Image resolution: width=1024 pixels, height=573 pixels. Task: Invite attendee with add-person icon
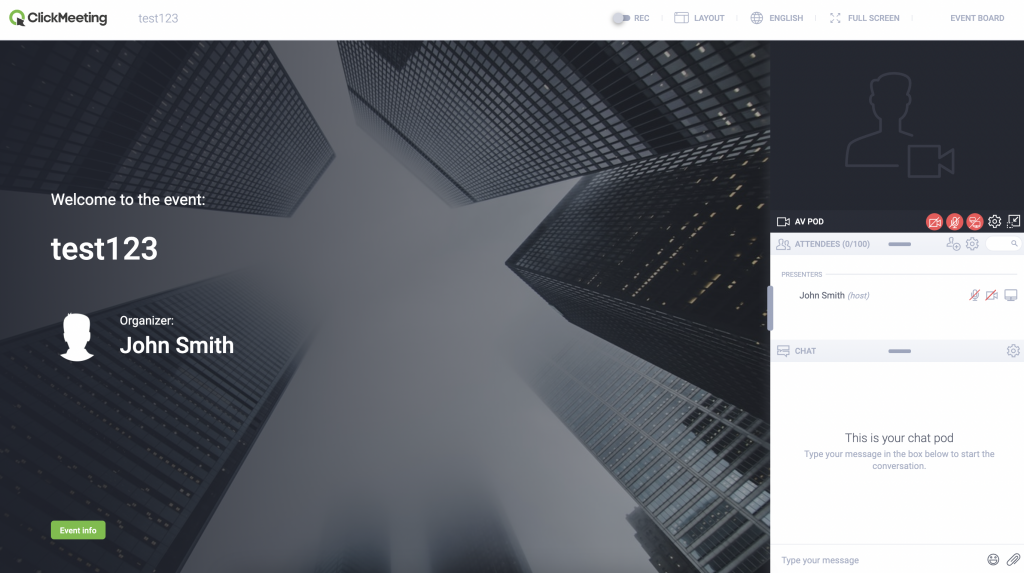[x=953, y=244]
